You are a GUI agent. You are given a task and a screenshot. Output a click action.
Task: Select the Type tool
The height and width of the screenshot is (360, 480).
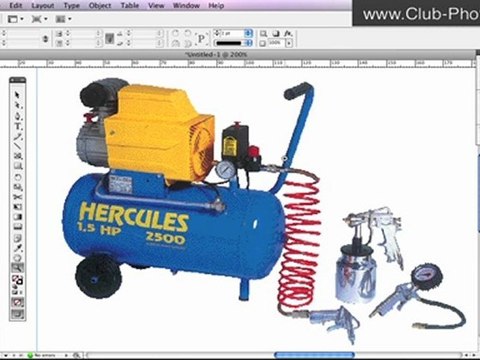(17, 127)
